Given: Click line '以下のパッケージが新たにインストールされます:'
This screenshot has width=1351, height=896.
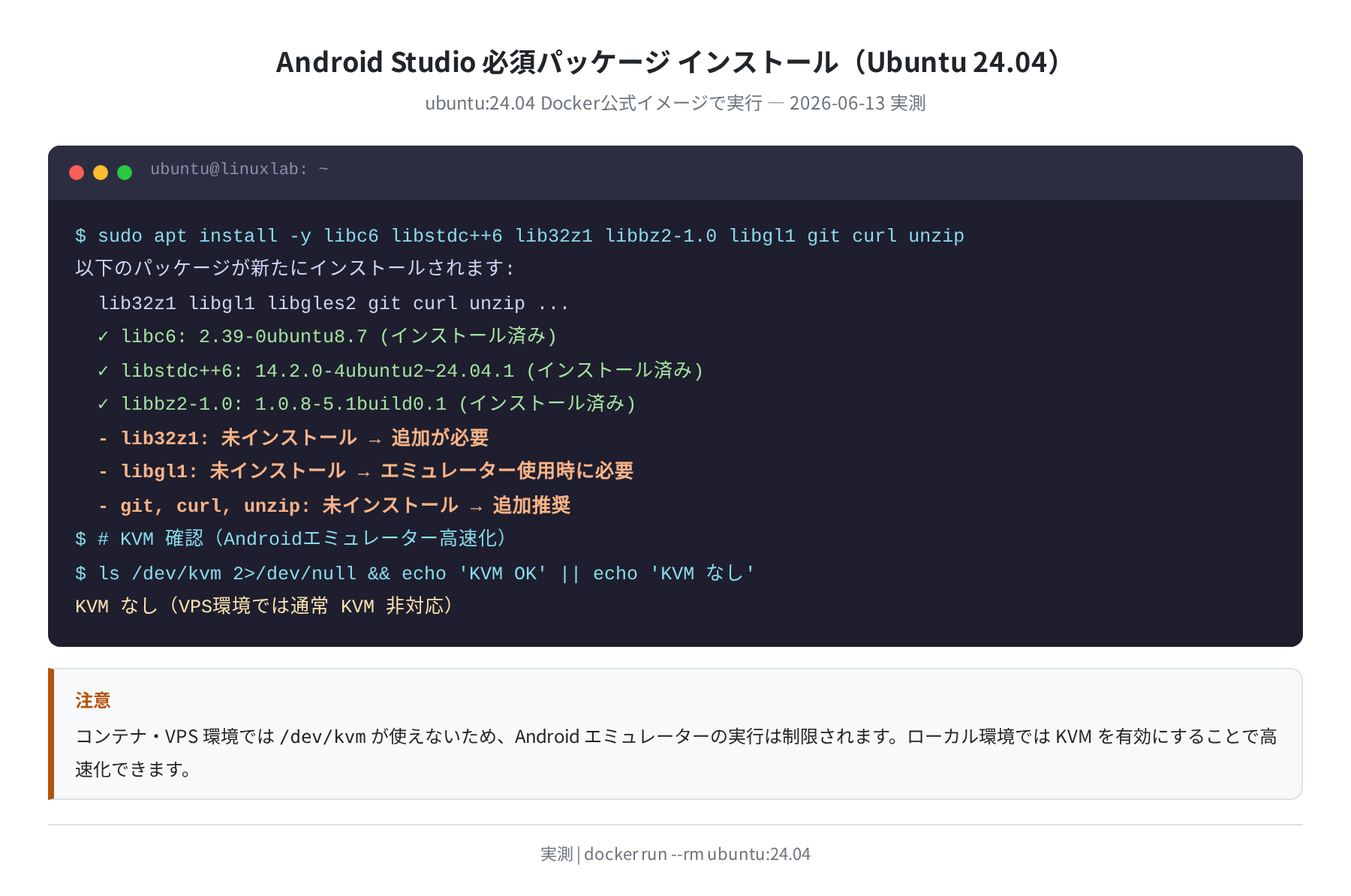Looking at the screenshot, I should (x=294, y=269).
